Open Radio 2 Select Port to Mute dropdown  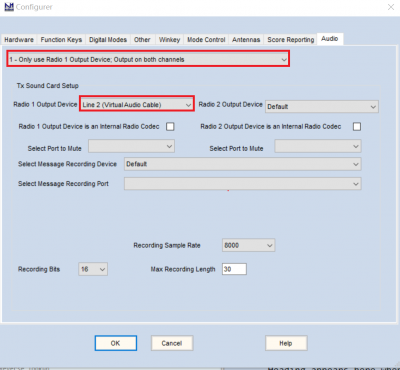pyautogui.click(x=318, y=146)
